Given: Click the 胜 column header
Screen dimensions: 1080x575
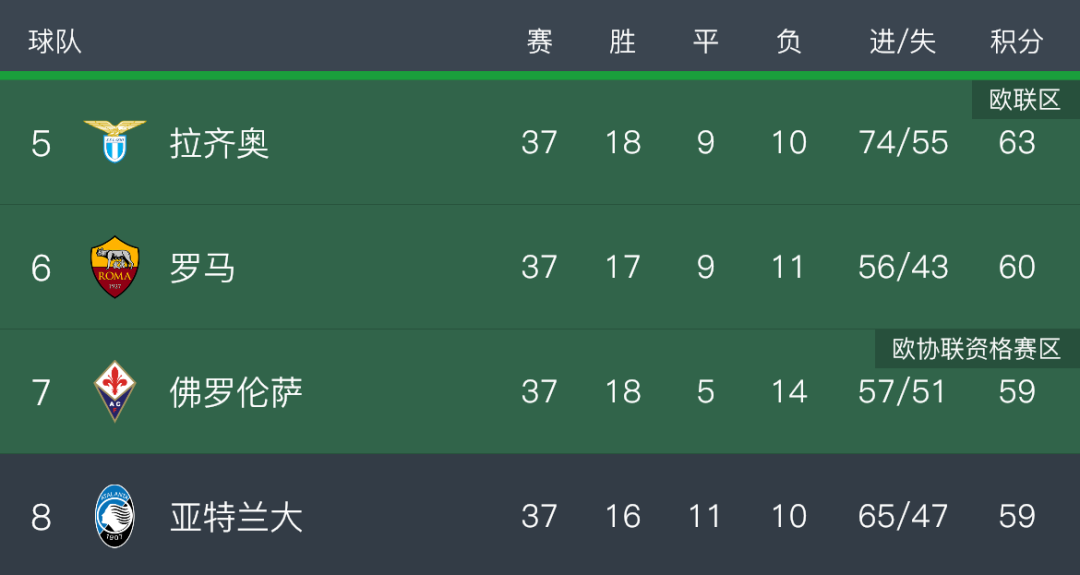Looking at the screenshot, I should pos(623,42).
